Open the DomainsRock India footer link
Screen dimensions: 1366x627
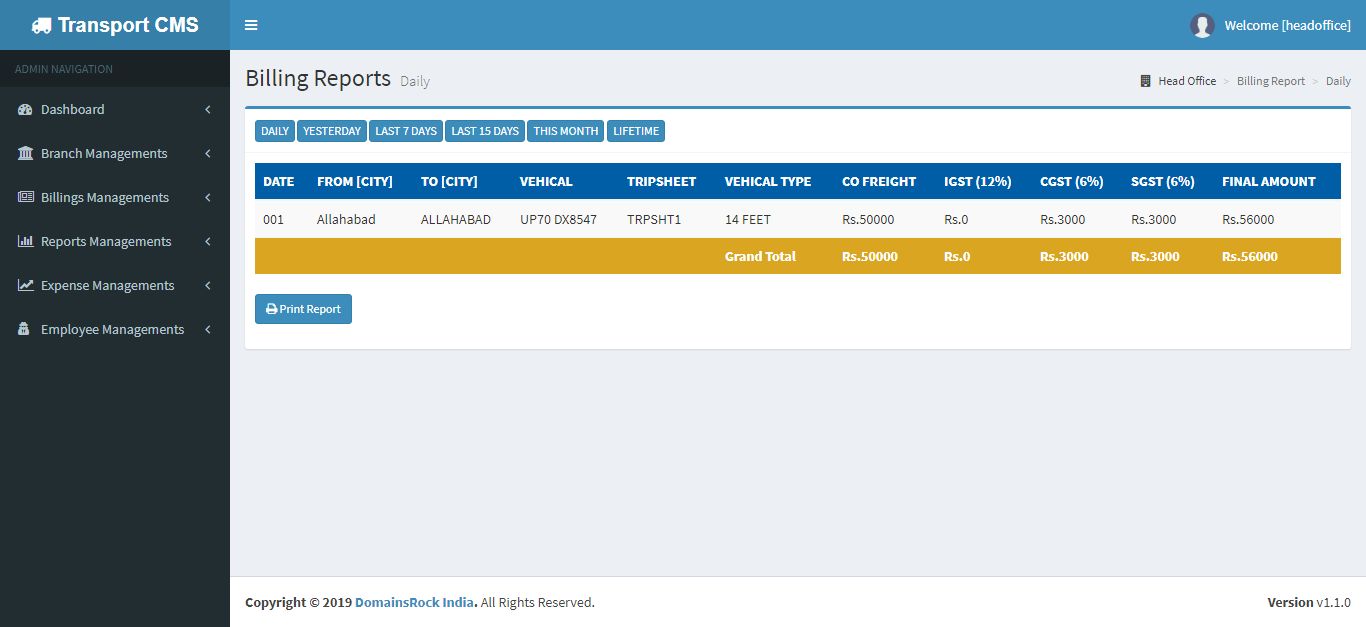point(415,602)
